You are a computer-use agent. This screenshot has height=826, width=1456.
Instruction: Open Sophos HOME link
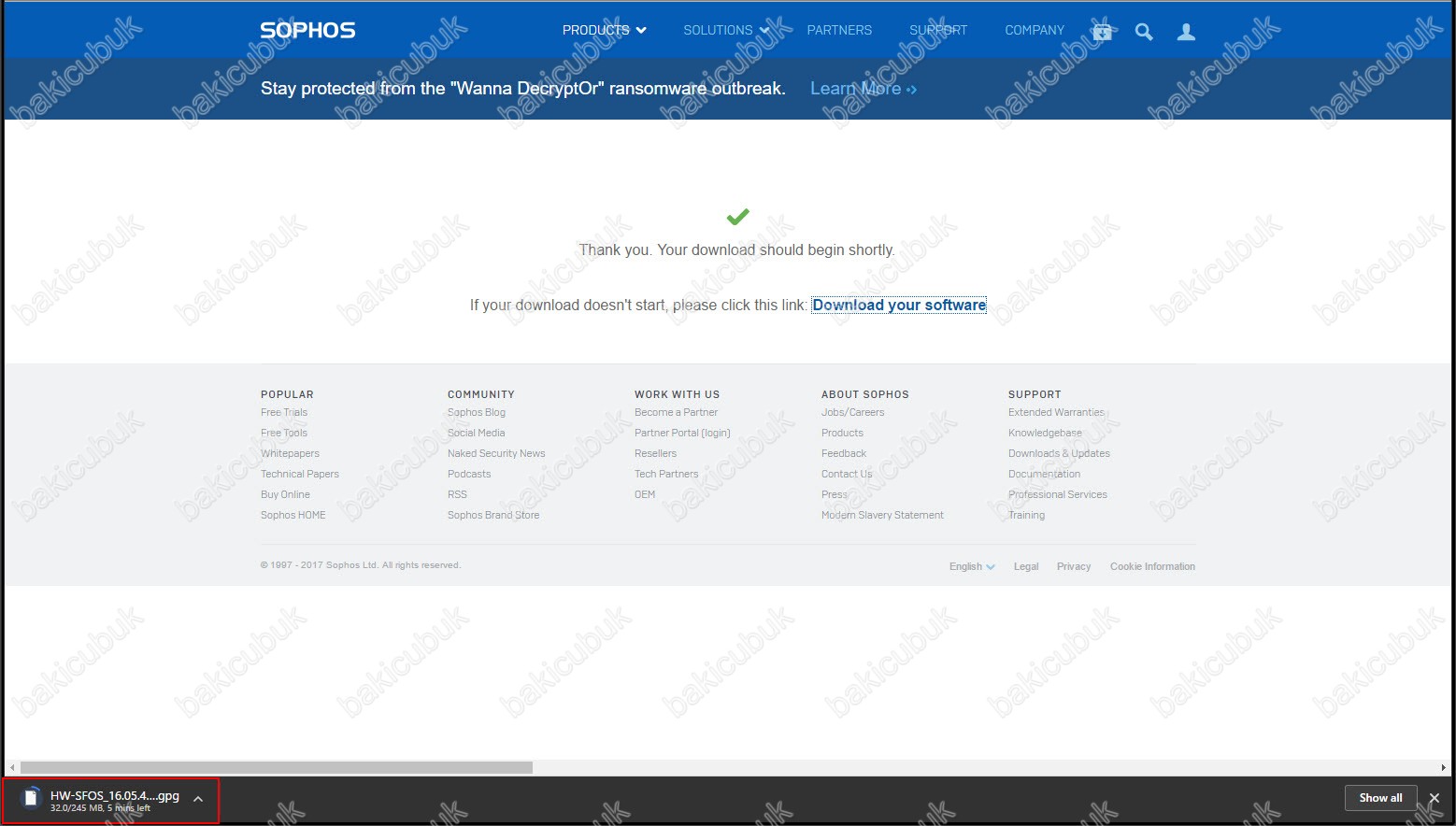point(293,515)
